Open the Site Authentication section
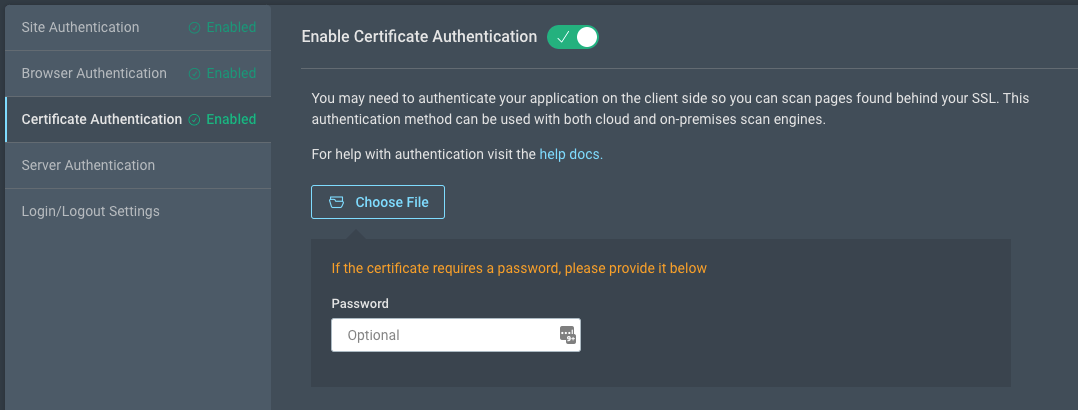Screen dimensions: 1078x410 [80, 27]
